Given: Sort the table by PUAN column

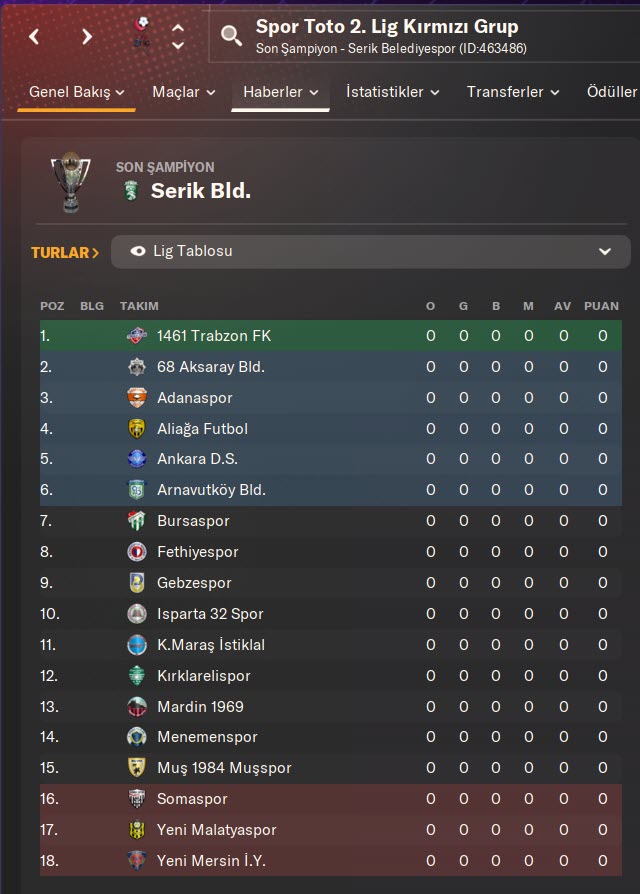Looking at the screenshot, I should (602, 306).
